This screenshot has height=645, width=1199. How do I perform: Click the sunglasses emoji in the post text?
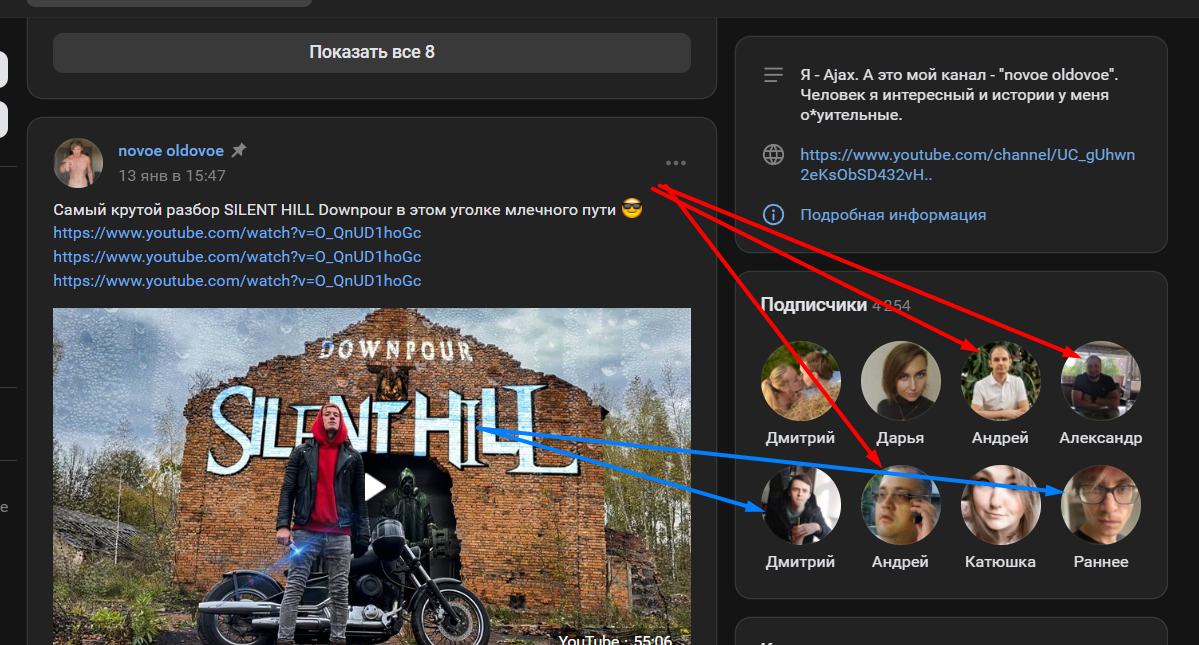pyautogui.click(x=632, y=209)
